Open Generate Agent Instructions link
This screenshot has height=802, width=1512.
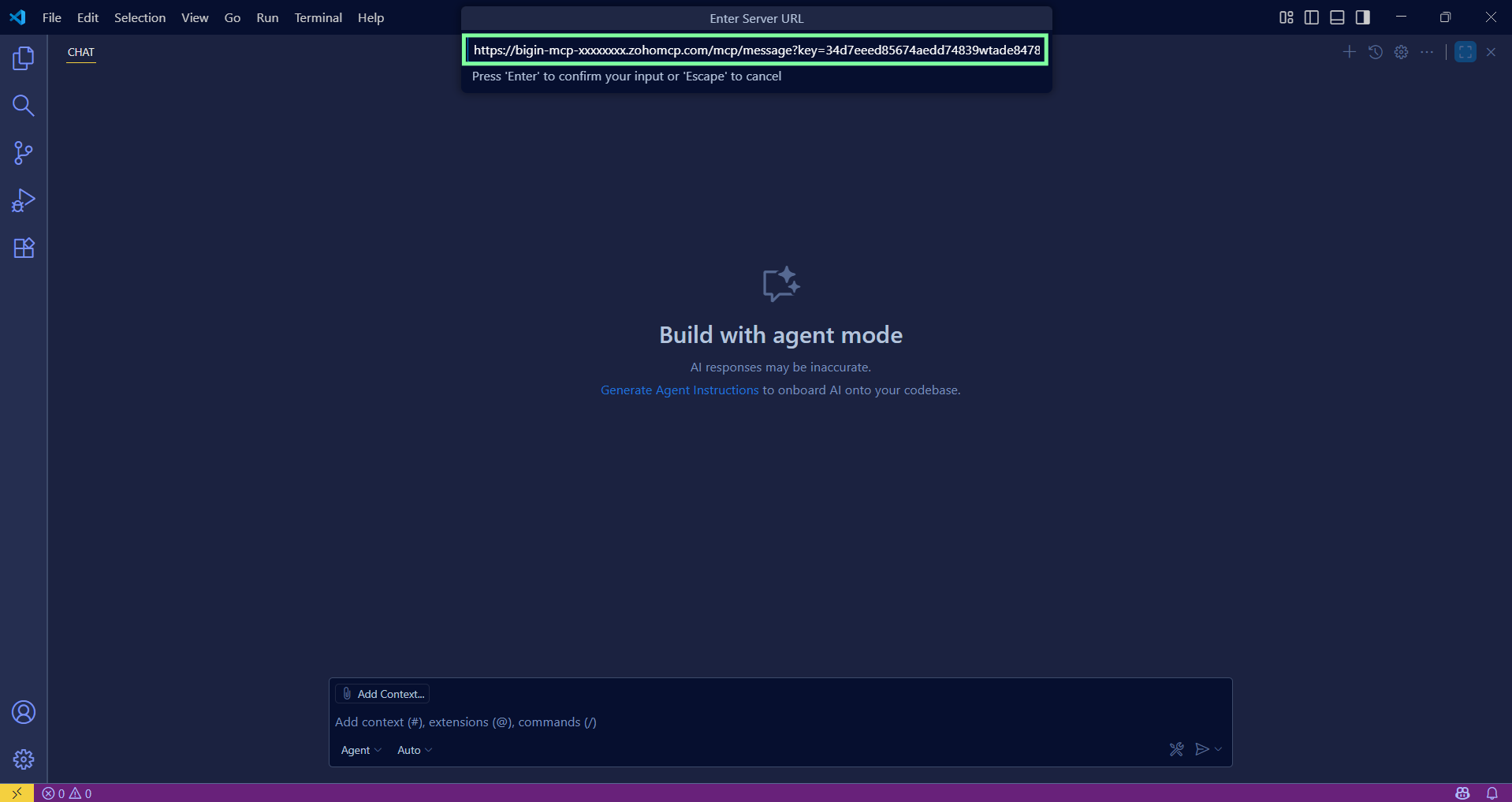[x=680, y=390]
